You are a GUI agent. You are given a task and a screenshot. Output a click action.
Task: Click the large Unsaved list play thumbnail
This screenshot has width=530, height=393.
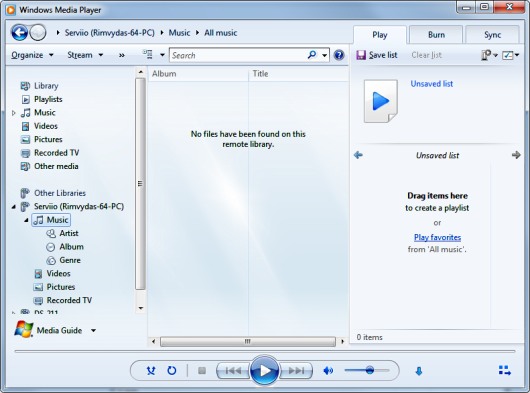pos(381,101)
